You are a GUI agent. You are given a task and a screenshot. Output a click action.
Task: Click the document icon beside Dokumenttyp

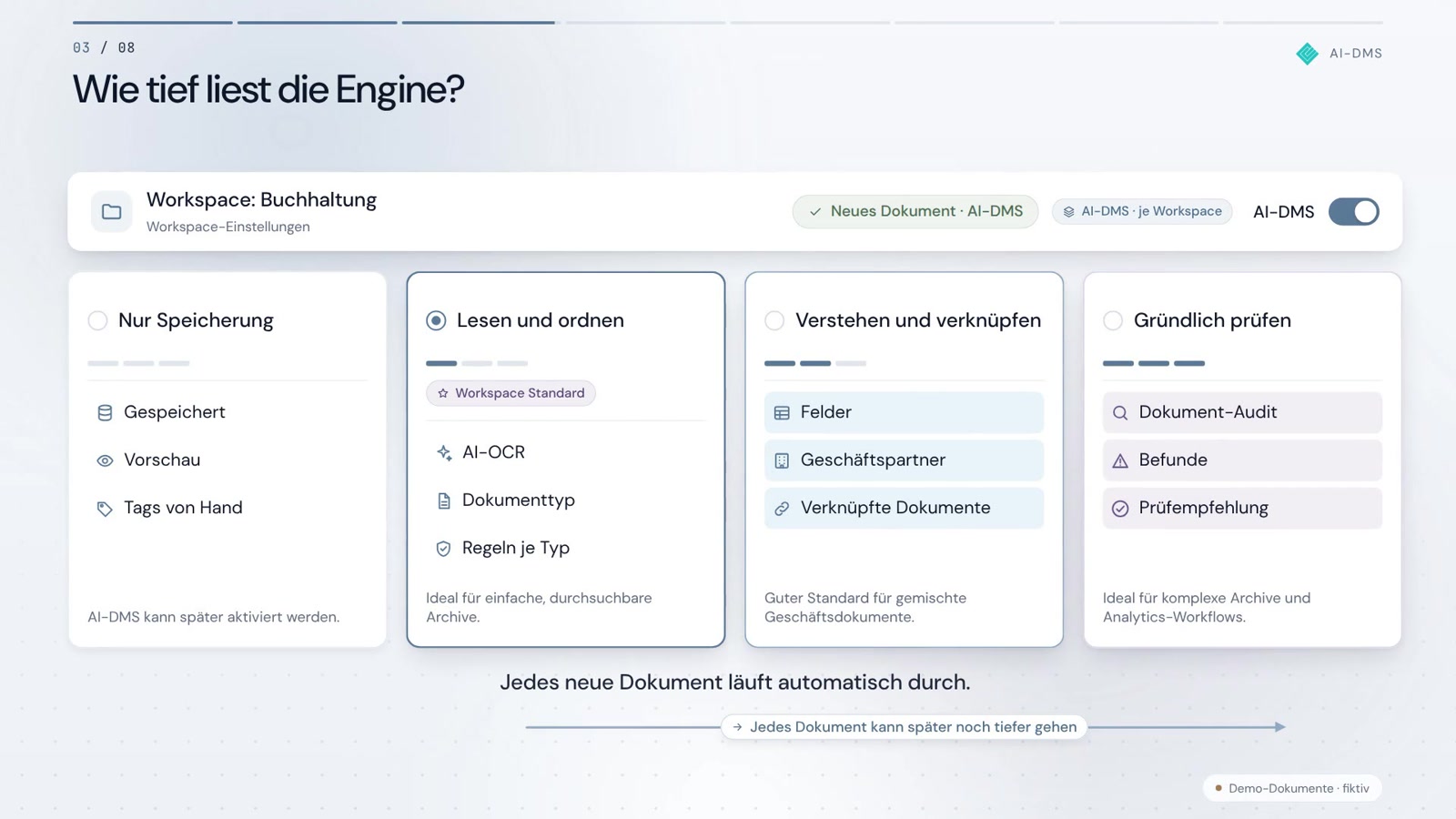[x=443, y=500]
